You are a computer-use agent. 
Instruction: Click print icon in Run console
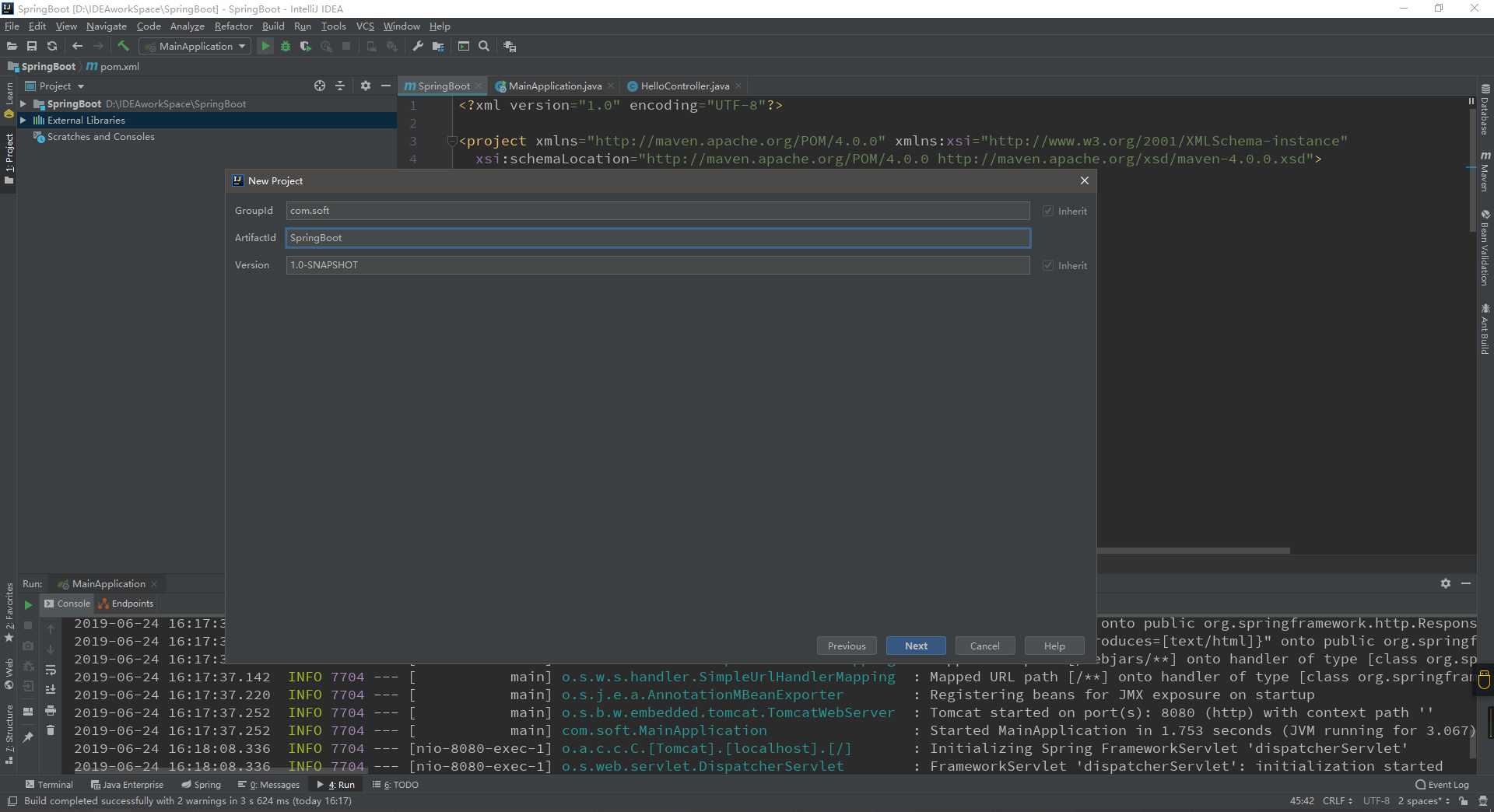[x=51, y=710]
